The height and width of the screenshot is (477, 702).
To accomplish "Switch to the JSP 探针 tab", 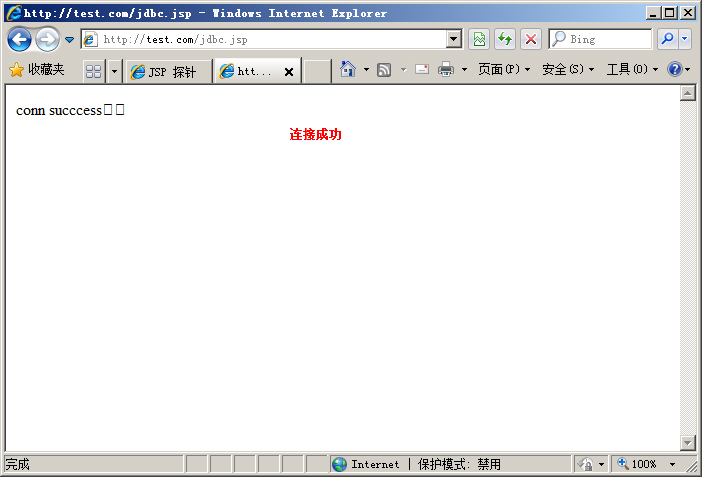I will [x=167, y=71].
